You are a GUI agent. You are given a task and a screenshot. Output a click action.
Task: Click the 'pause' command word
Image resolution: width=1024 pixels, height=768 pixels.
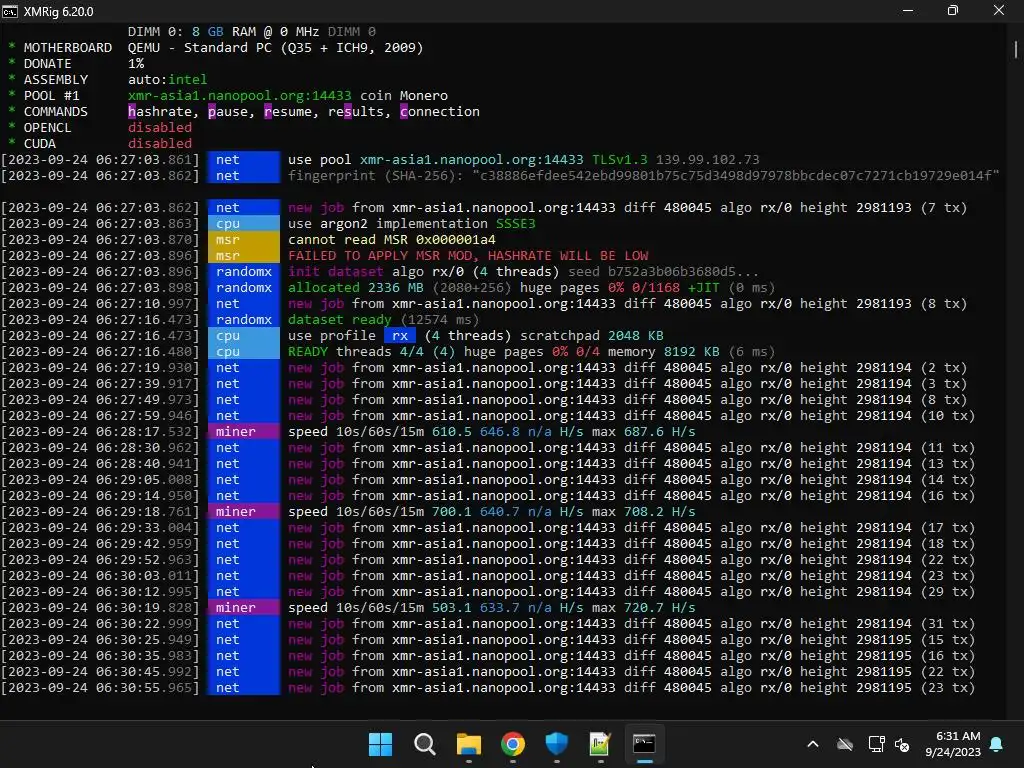(x=228, y=112)
